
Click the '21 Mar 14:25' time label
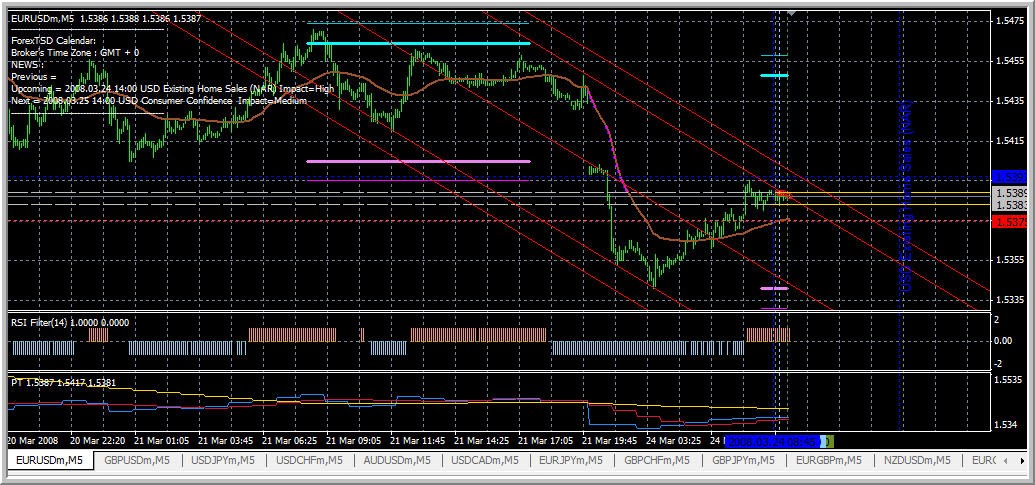481,440
